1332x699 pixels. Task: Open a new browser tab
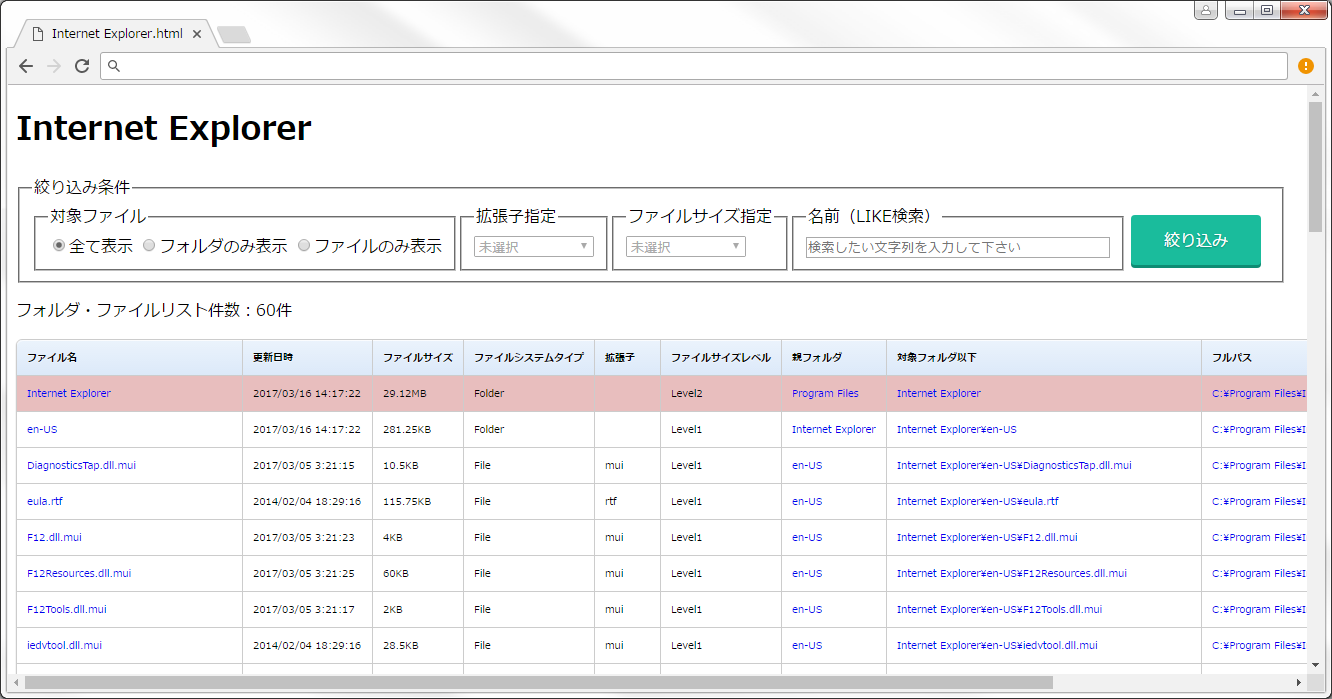pos(233,33)
